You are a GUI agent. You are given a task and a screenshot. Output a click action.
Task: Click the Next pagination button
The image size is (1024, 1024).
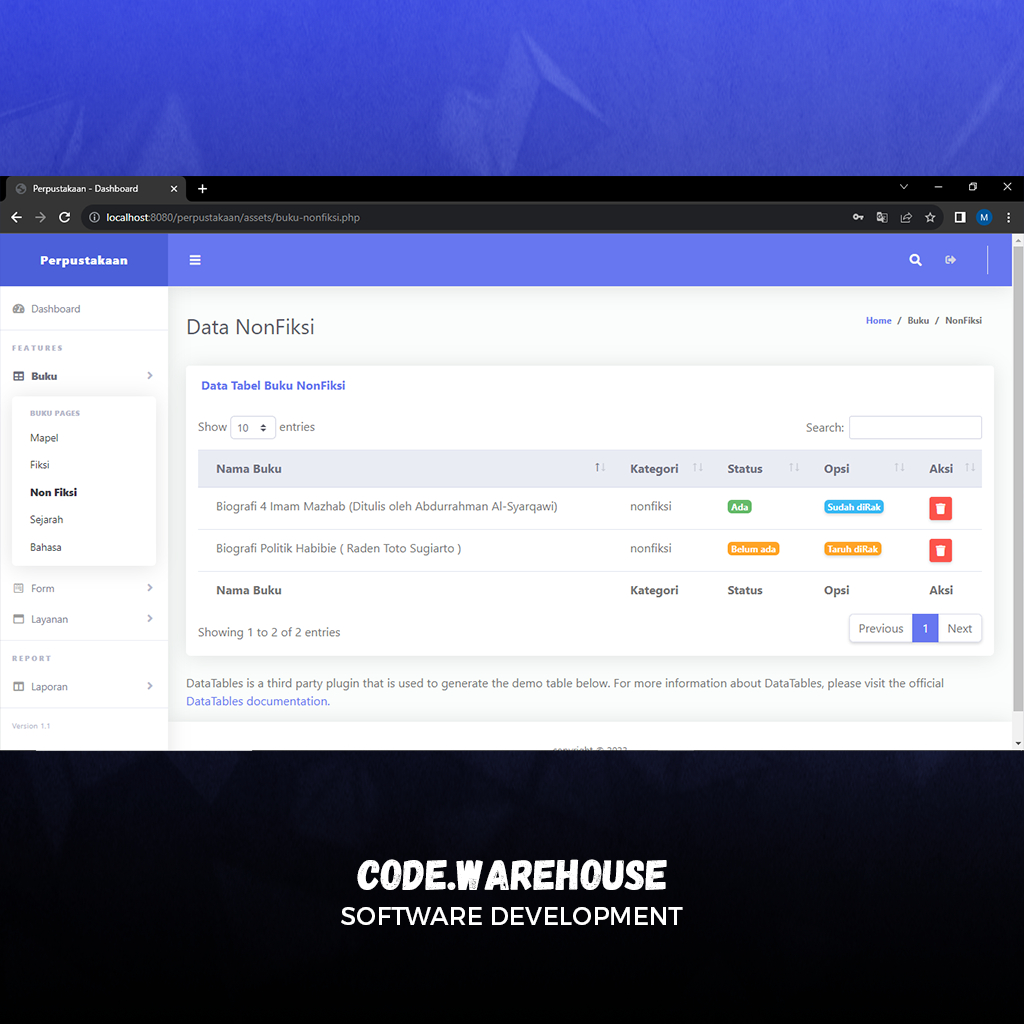[x=959, y=628]
